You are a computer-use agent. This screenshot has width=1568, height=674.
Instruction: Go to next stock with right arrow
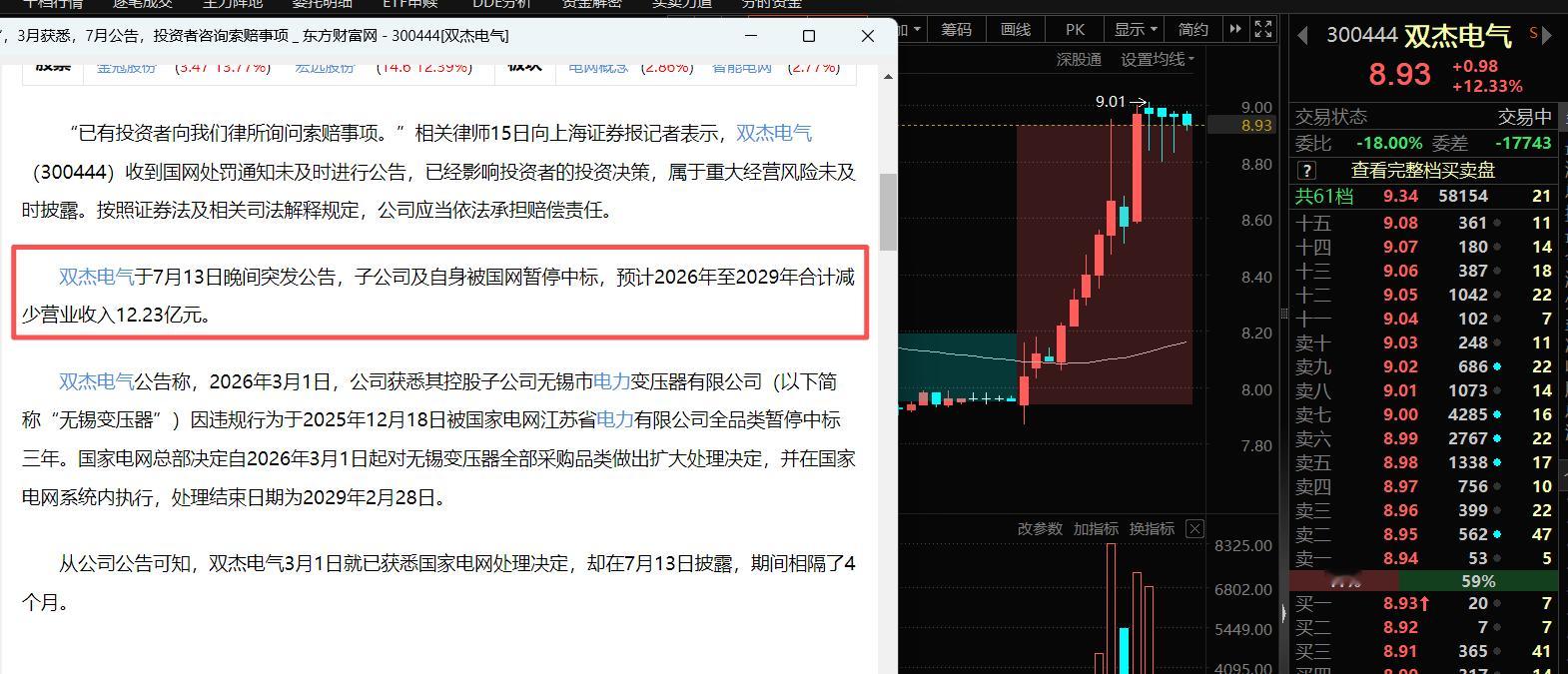coord(1547,36)
